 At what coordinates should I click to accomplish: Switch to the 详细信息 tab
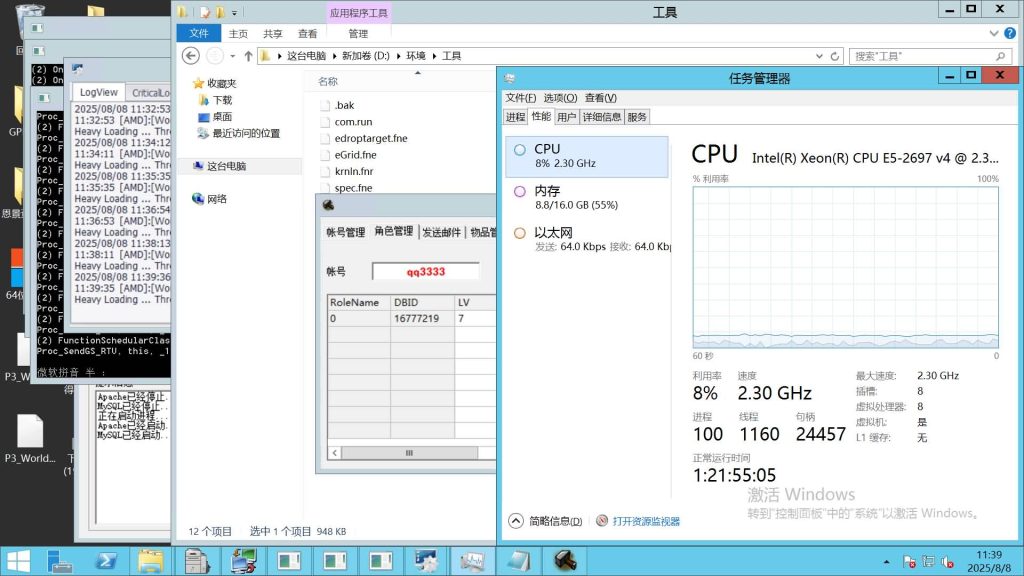602,117
